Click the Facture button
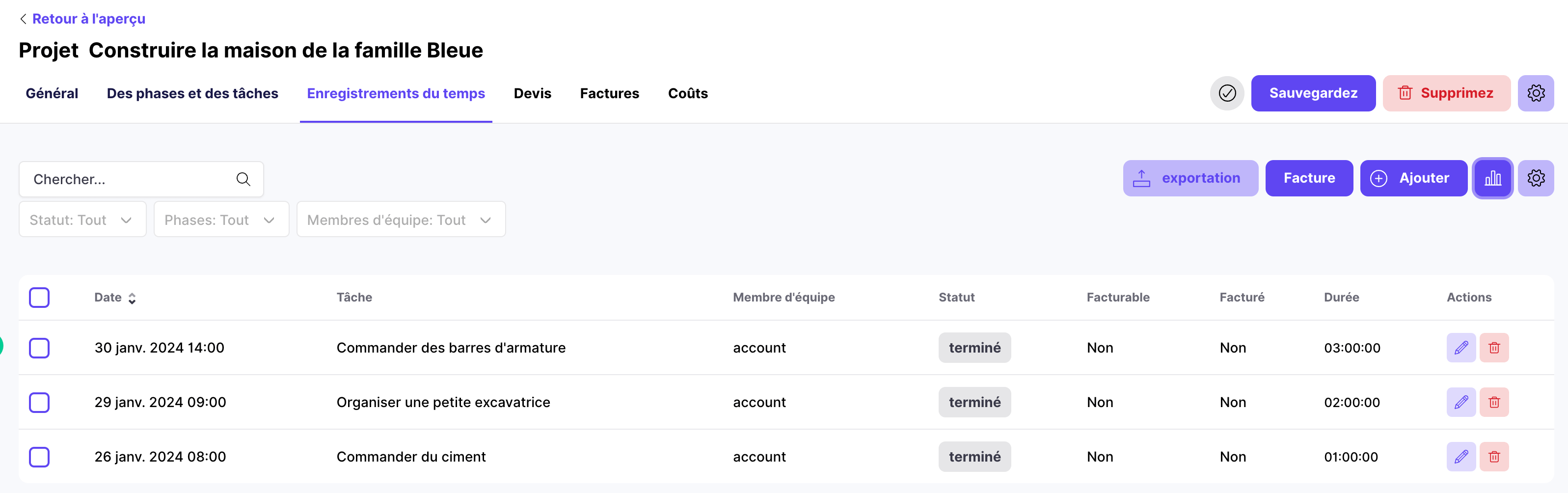 tap(1309, 178)
